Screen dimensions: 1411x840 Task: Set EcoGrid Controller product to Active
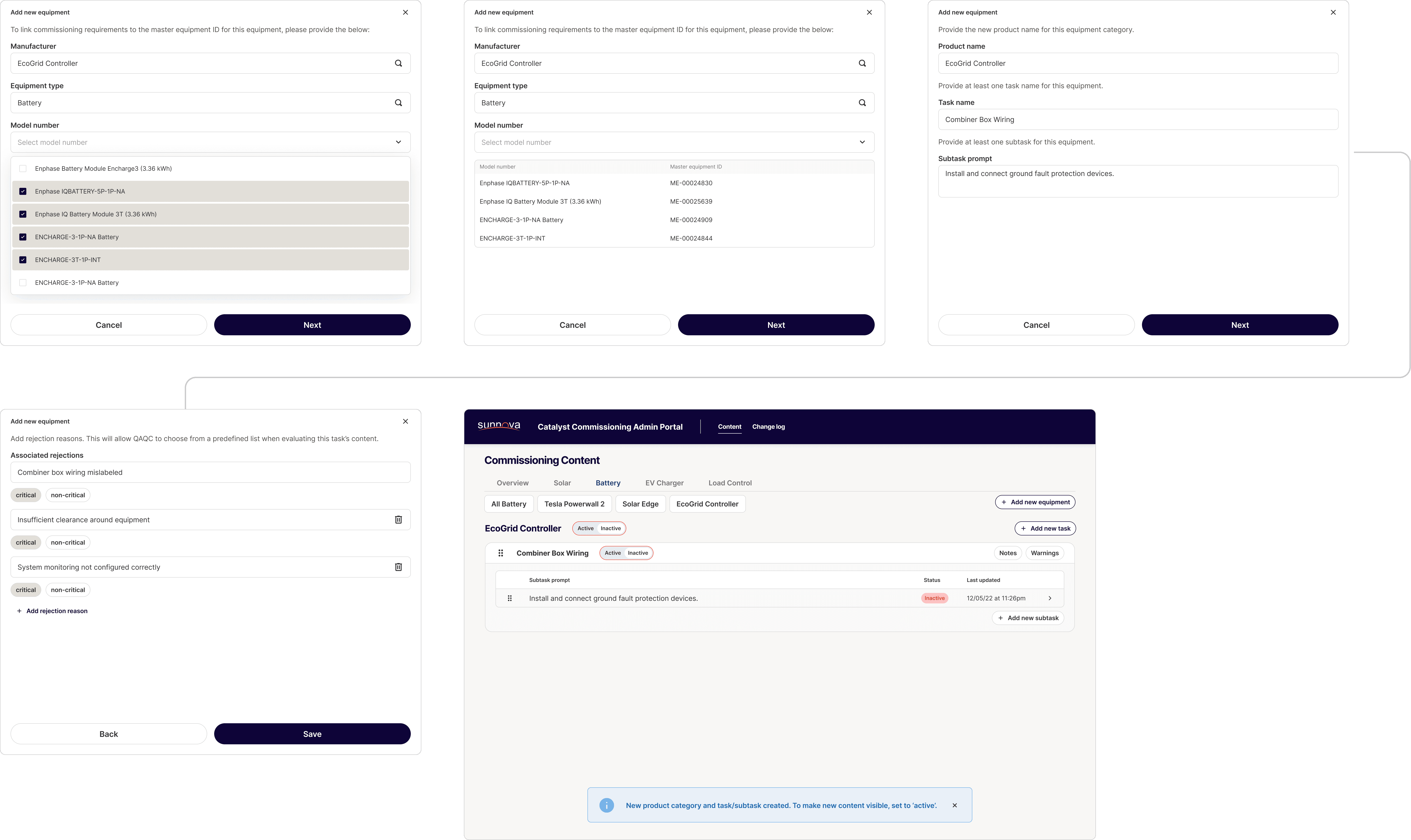[x=585, y=529]
